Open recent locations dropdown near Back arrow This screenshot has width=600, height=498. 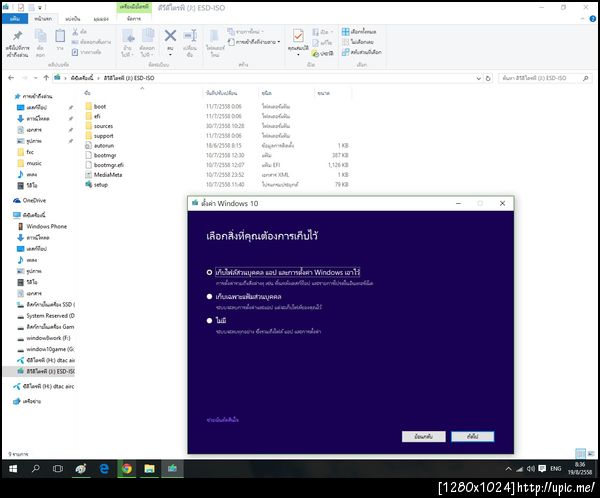coord(36,78)
